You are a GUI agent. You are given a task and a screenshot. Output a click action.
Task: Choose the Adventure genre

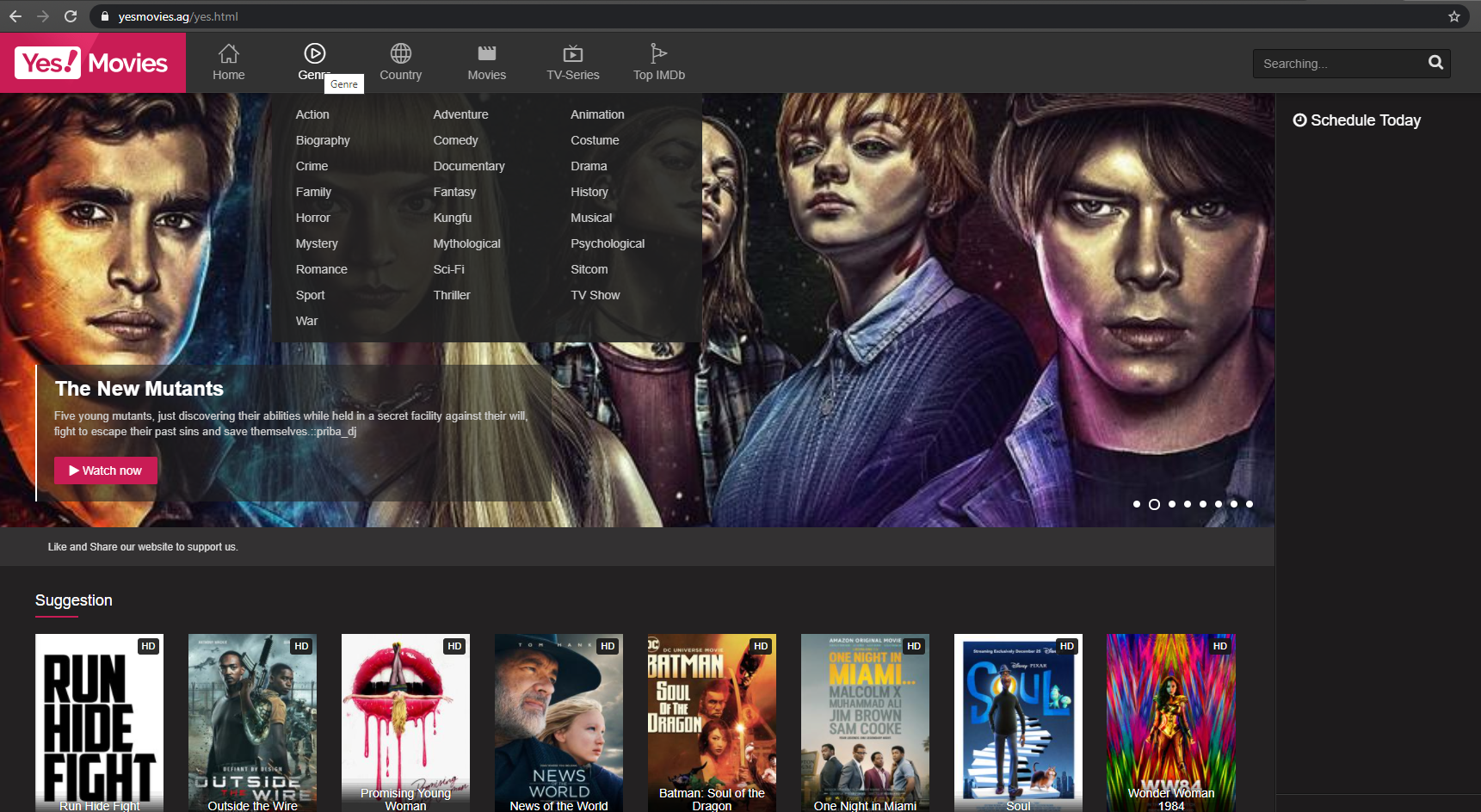click(460, 114)
